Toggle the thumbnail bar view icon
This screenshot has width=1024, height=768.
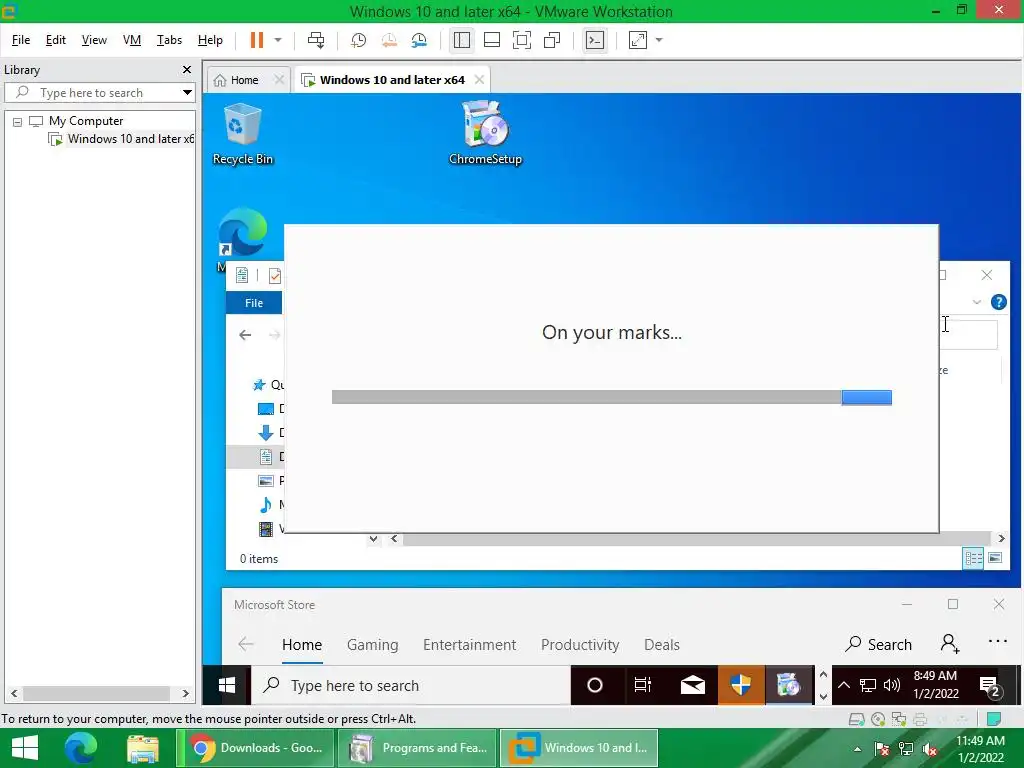tap(492, 40)
